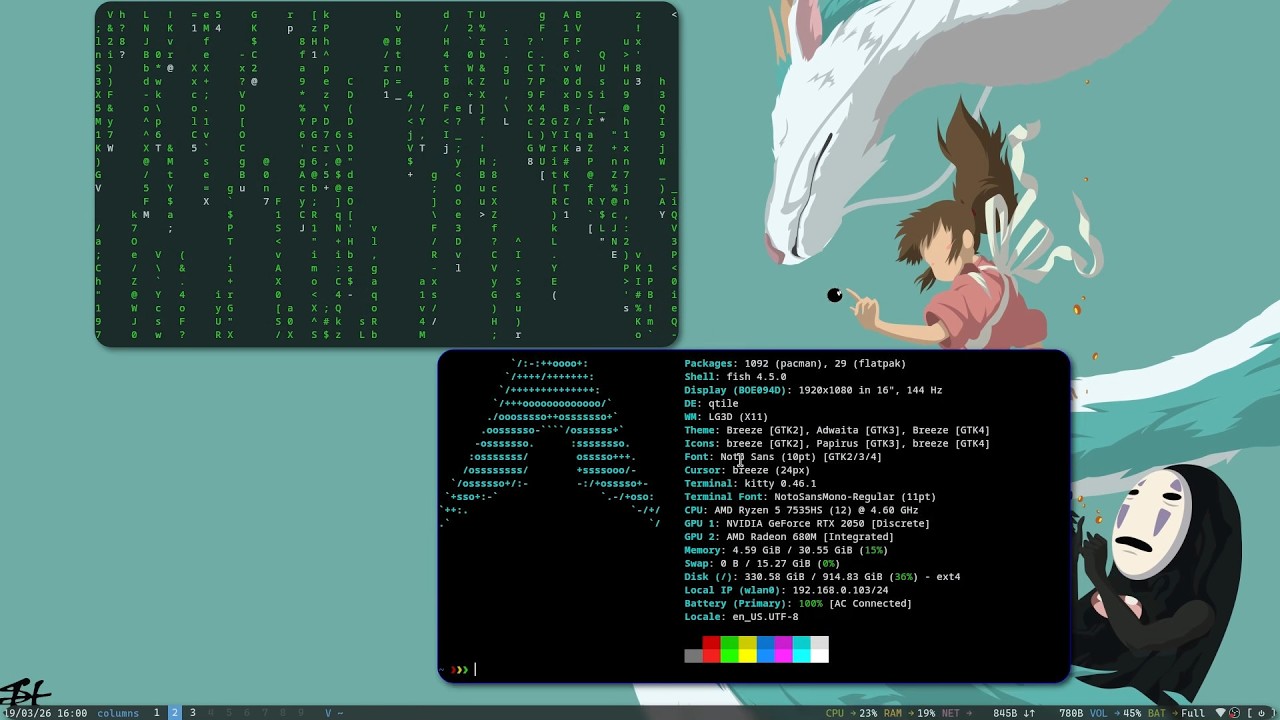This screenshot has height=720, width=1280.
Task: Switch to workspace 1 in the bar
Action: 156,713
